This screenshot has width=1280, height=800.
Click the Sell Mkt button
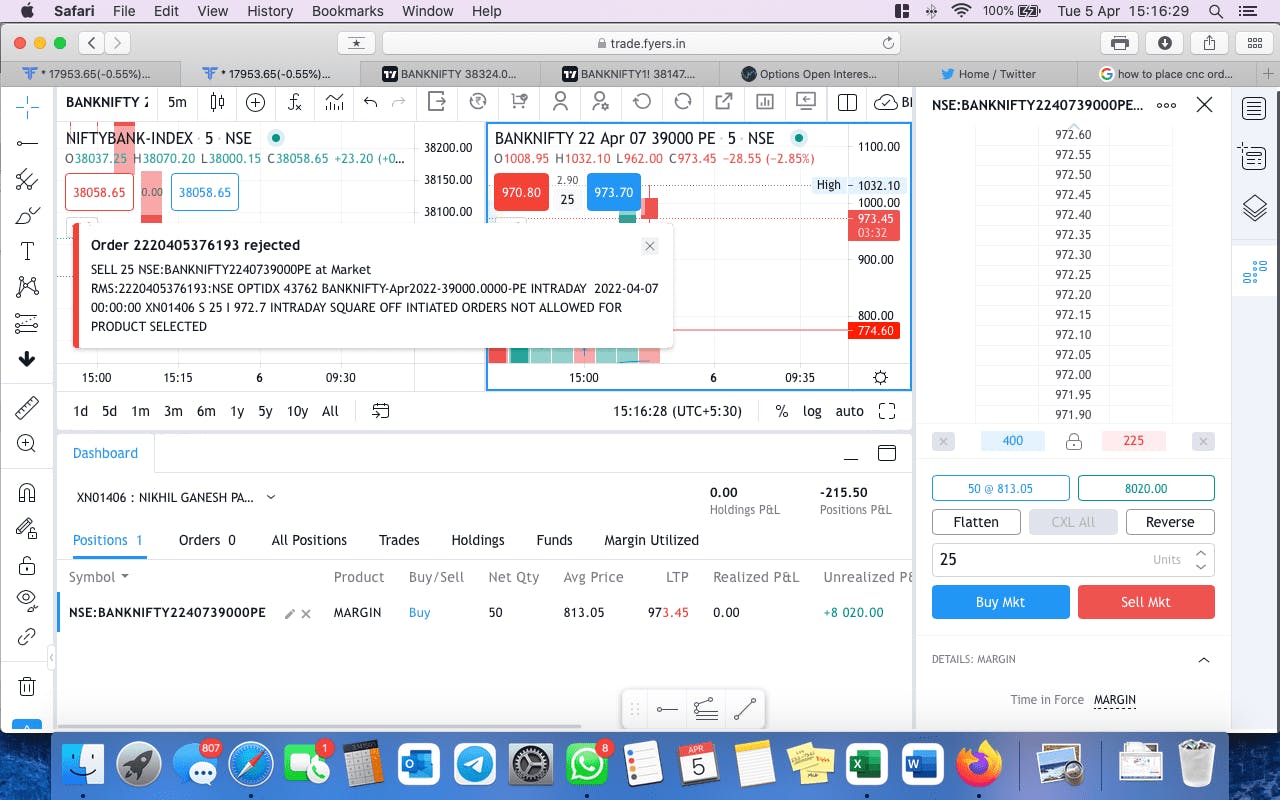[1146, 602]
